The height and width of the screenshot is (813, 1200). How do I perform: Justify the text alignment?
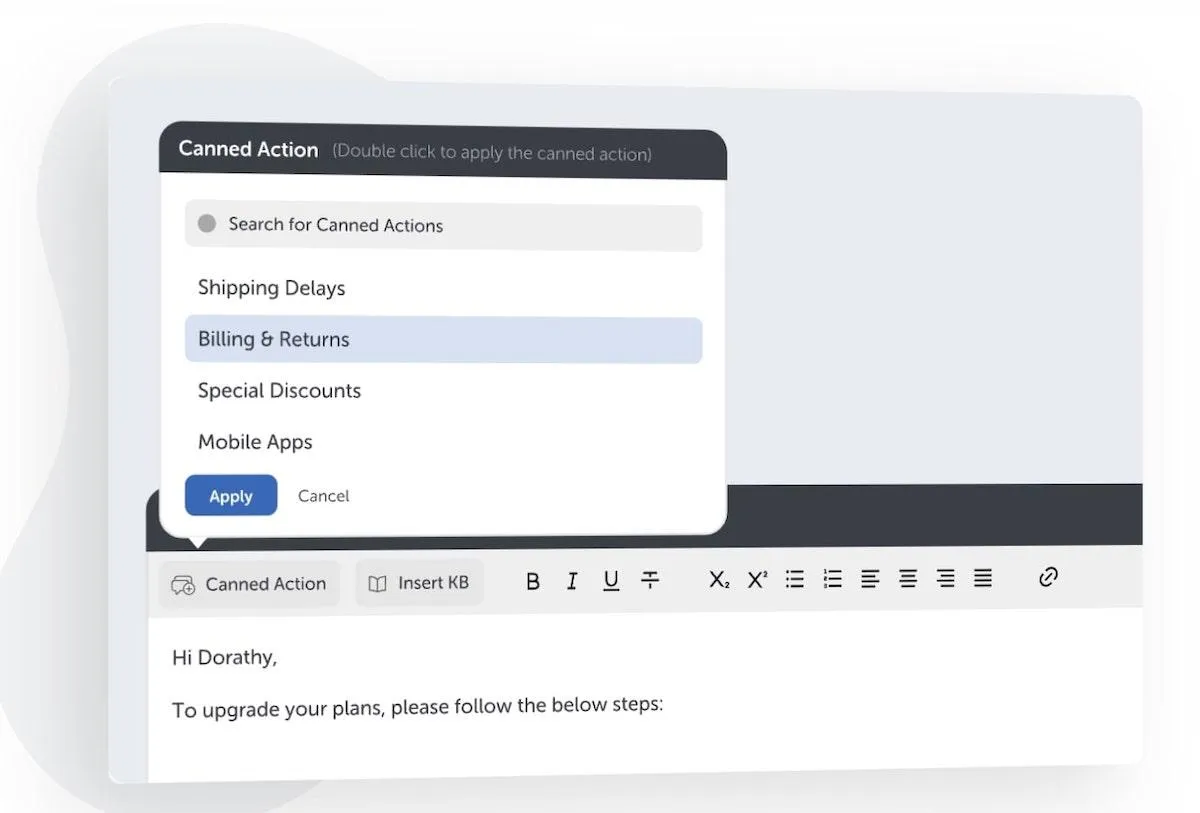(x=983, y=578)
